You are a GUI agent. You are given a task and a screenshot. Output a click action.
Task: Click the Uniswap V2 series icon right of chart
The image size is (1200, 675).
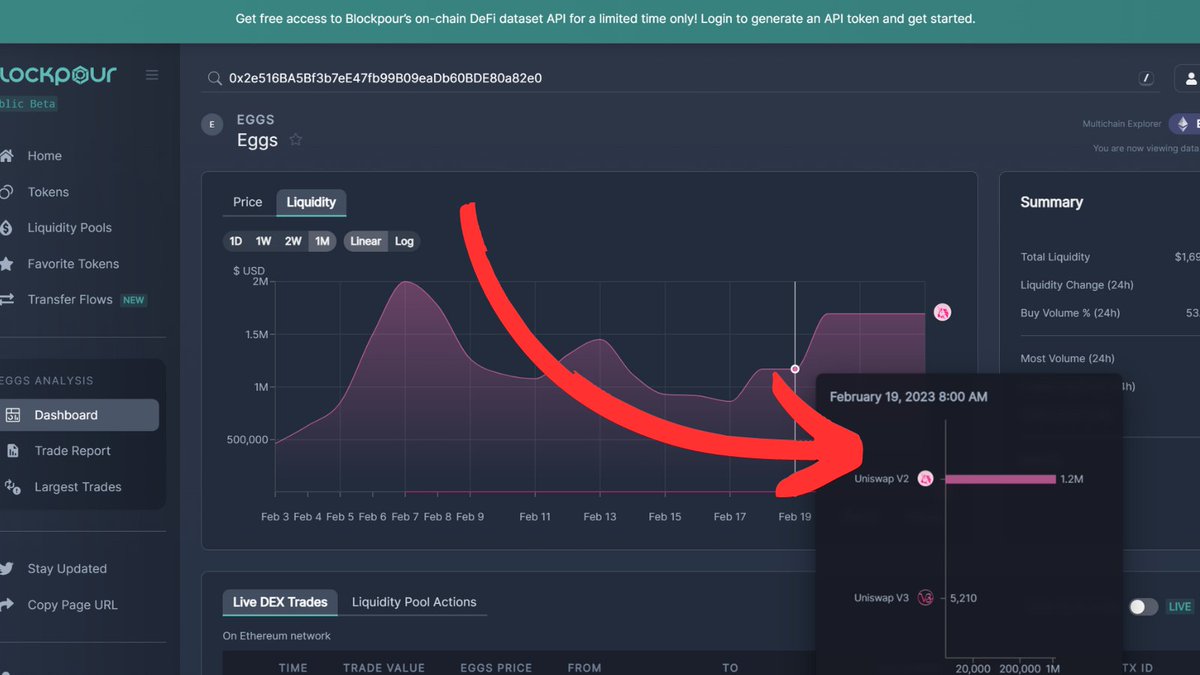click(941, 313)
